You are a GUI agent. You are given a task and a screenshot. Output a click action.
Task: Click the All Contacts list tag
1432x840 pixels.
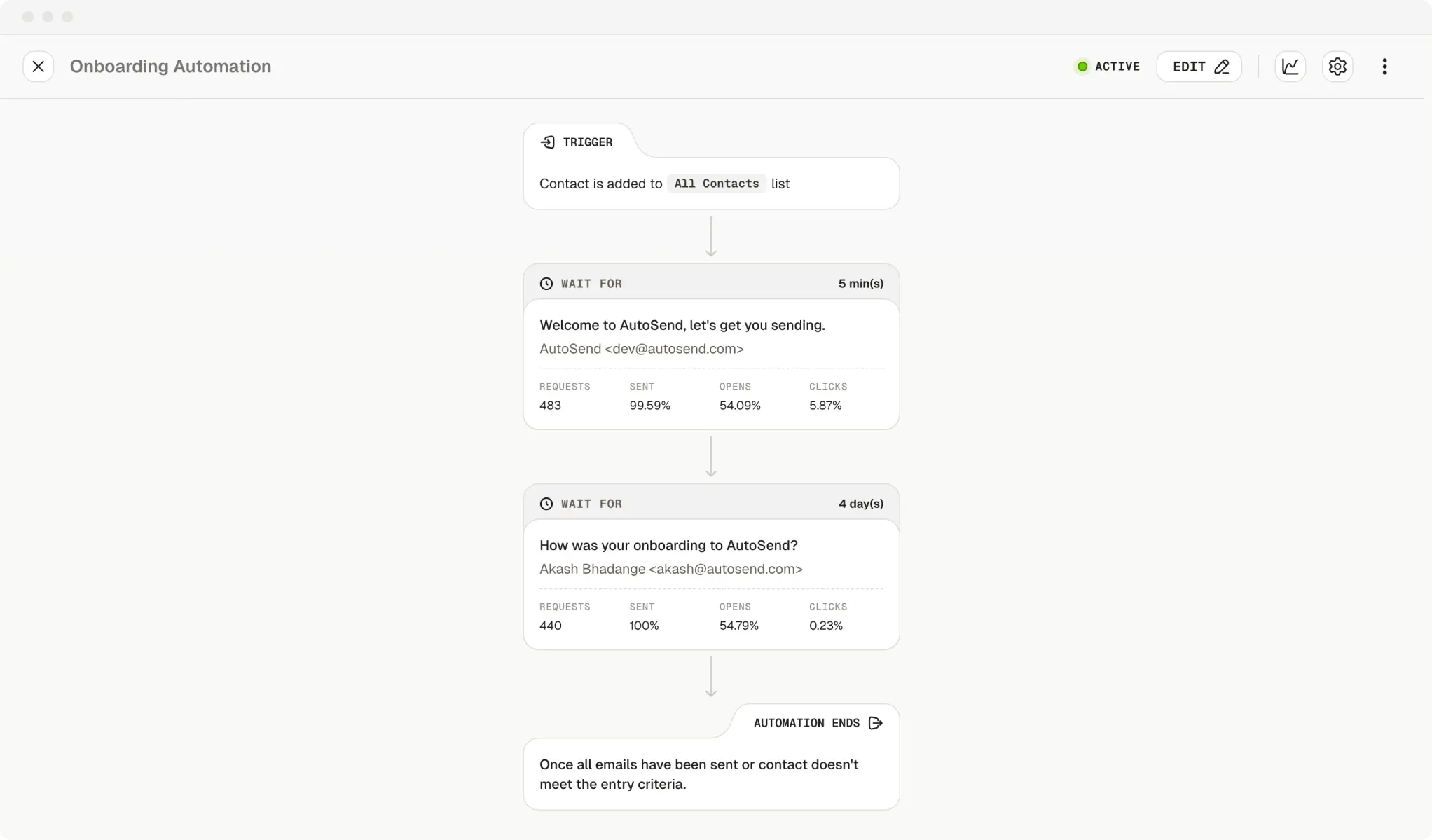[716, 184]
